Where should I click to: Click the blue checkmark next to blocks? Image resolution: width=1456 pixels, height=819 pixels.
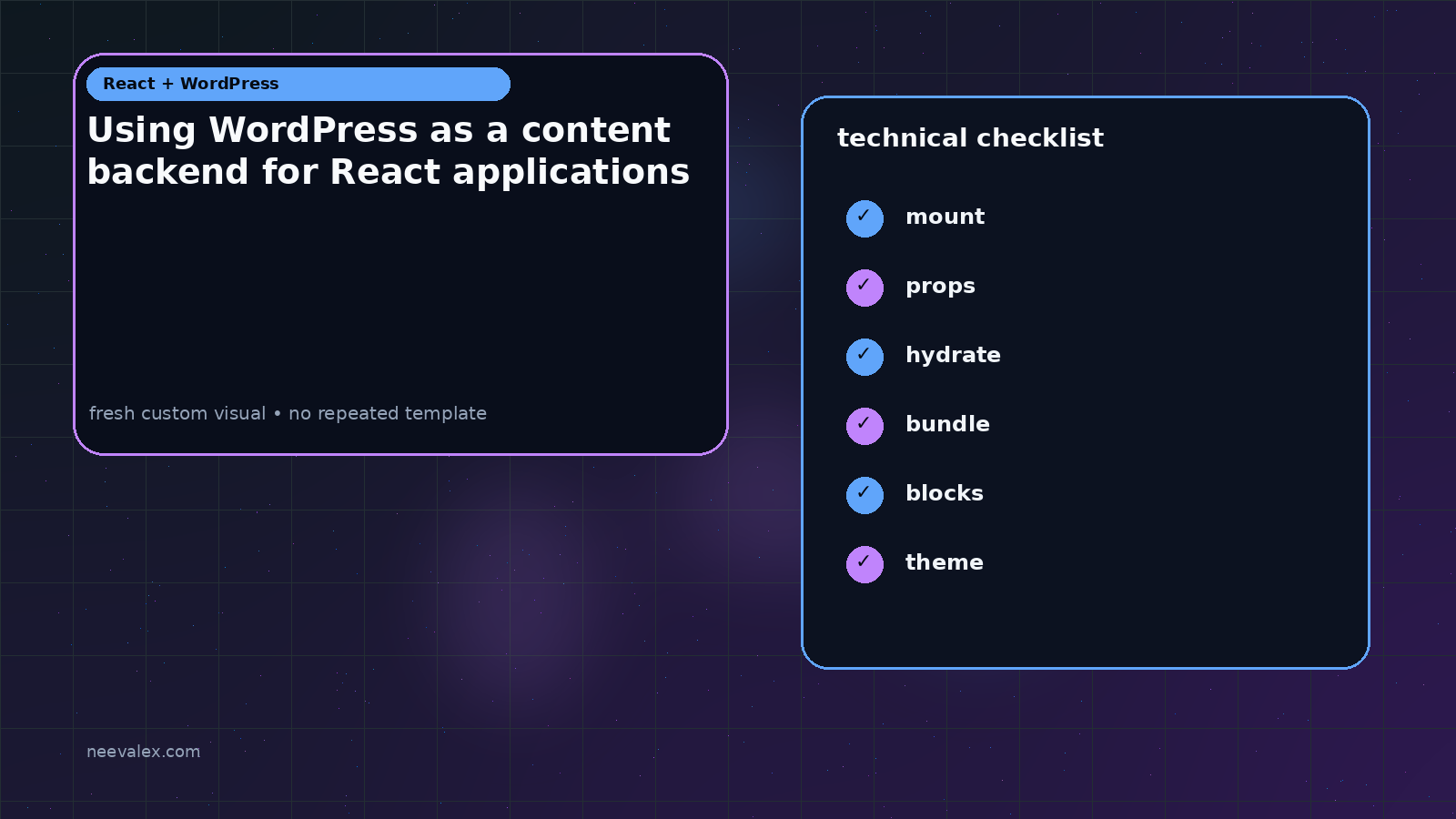tap(864, 495)
